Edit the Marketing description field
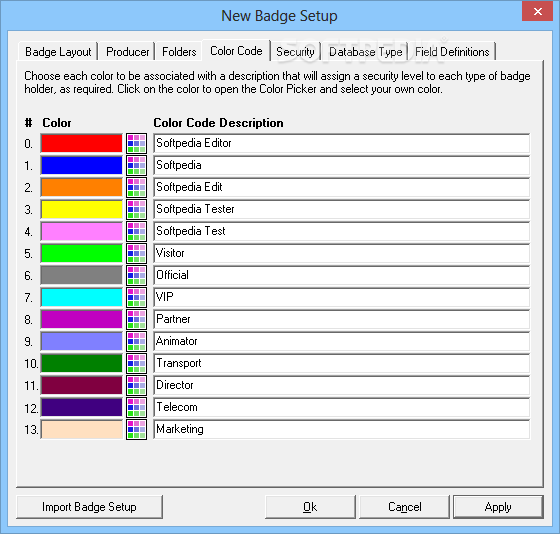Viewport: 560px width, 534px height. click(341, 429)
